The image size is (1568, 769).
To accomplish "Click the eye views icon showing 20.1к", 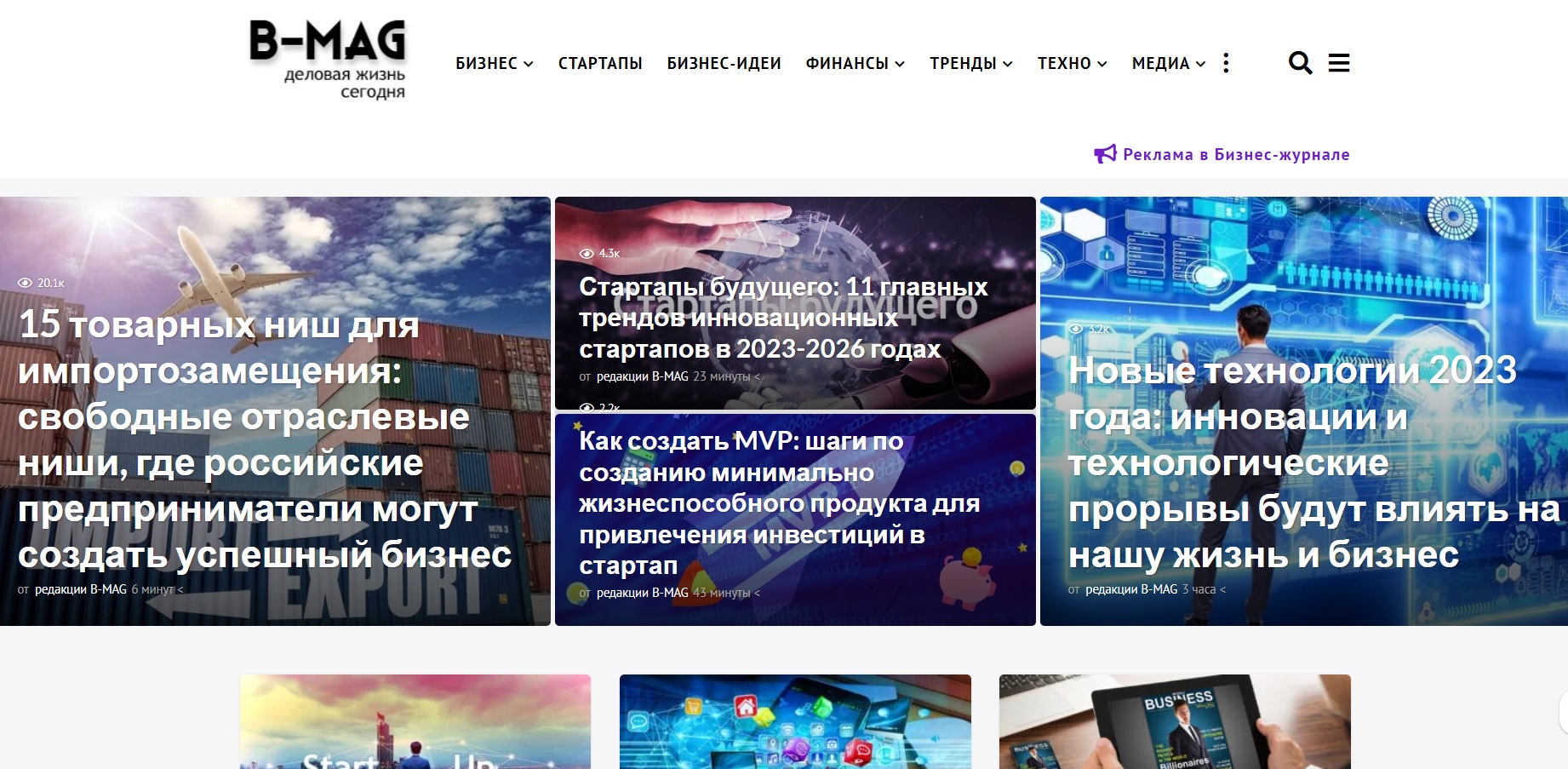I will pos(25,283).
